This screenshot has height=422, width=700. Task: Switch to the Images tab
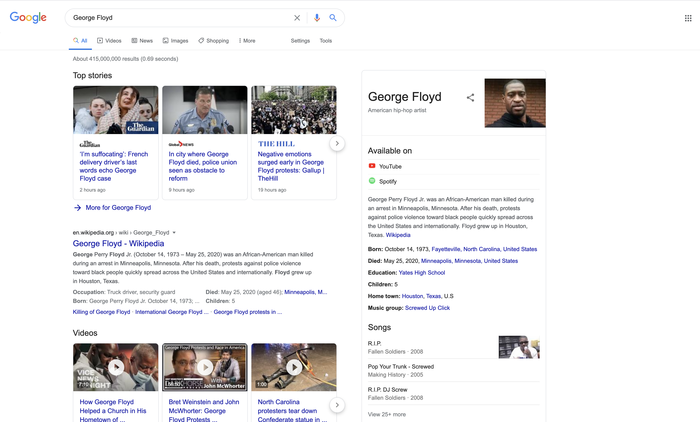[175, 41]
